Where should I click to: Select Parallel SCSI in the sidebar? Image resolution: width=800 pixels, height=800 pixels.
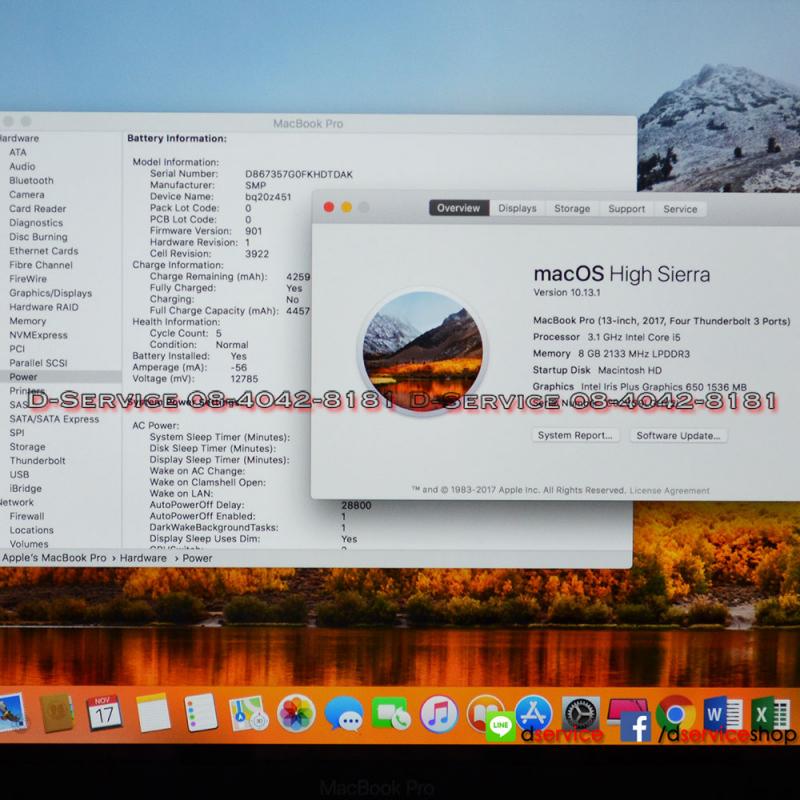(x=38, y=363)
